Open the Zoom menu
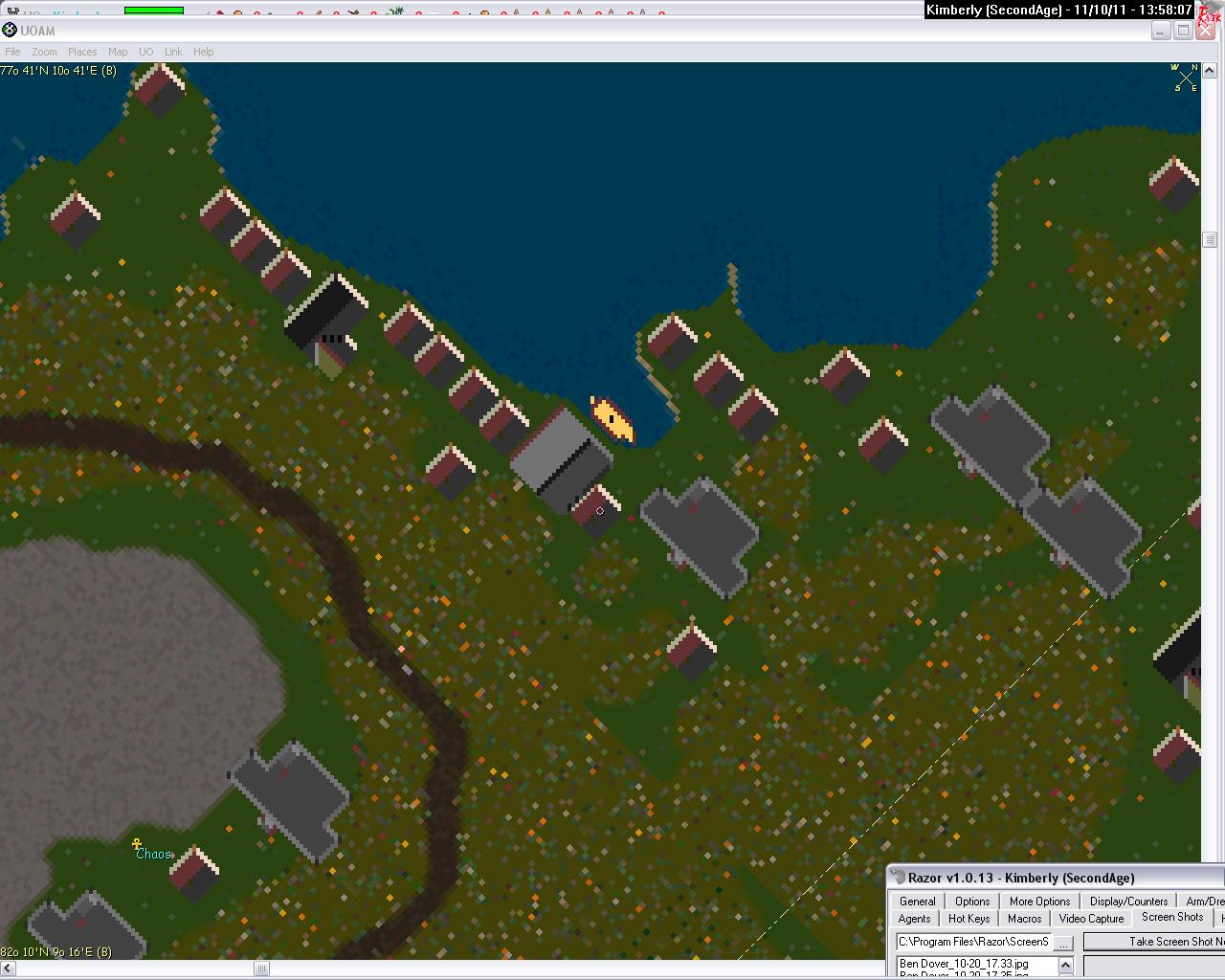The width and height of the screenshot is (1225, 980). click(x=44, y=52)
